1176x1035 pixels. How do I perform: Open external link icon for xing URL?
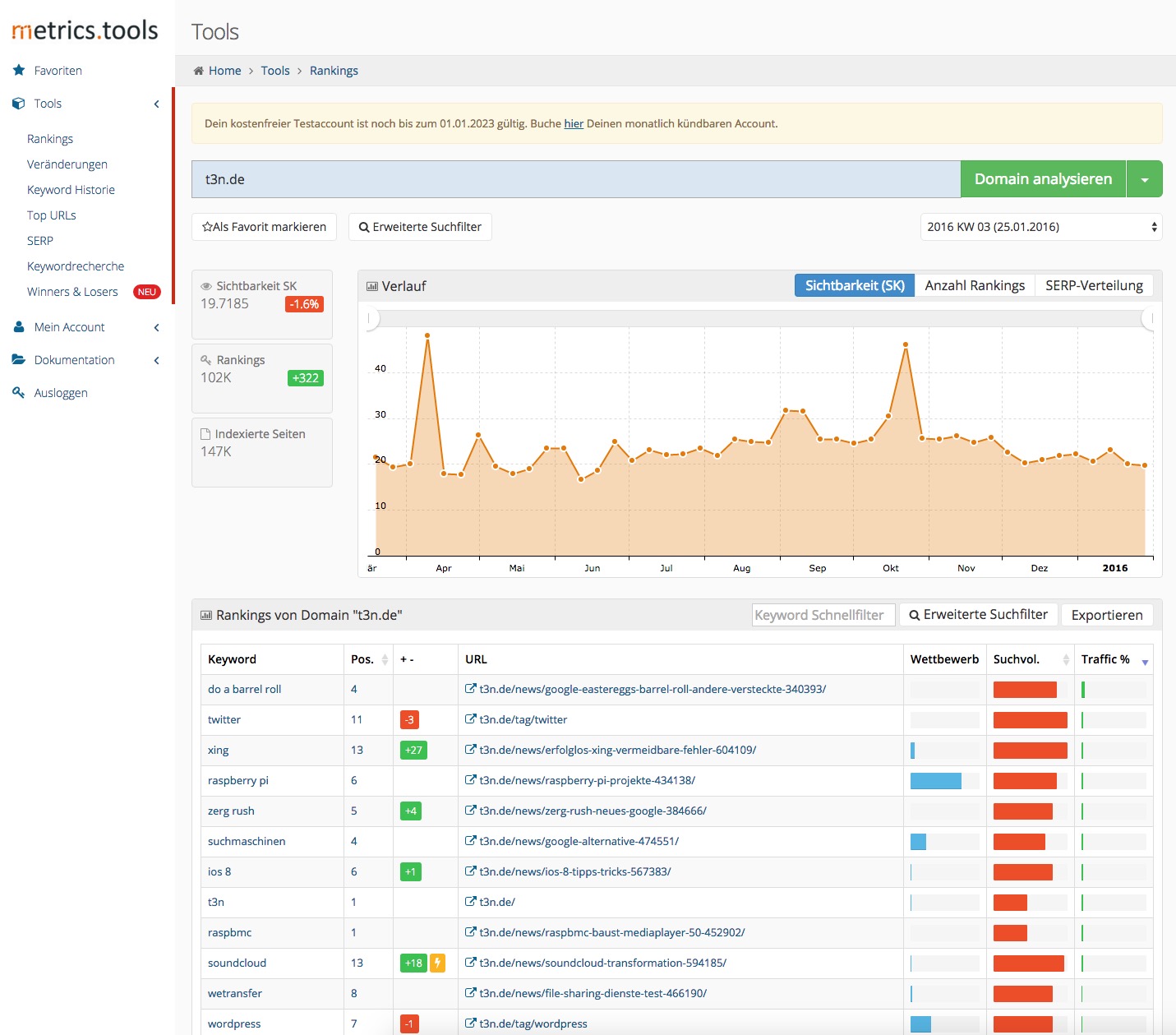(x=471, y=750)
